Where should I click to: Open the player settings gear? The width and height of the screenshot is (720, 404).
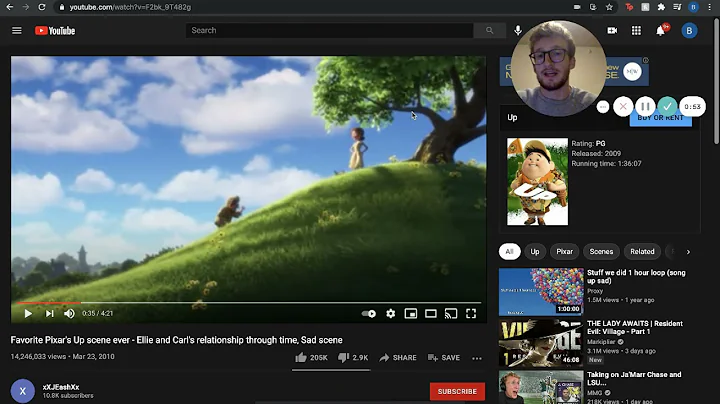(391, 314)
